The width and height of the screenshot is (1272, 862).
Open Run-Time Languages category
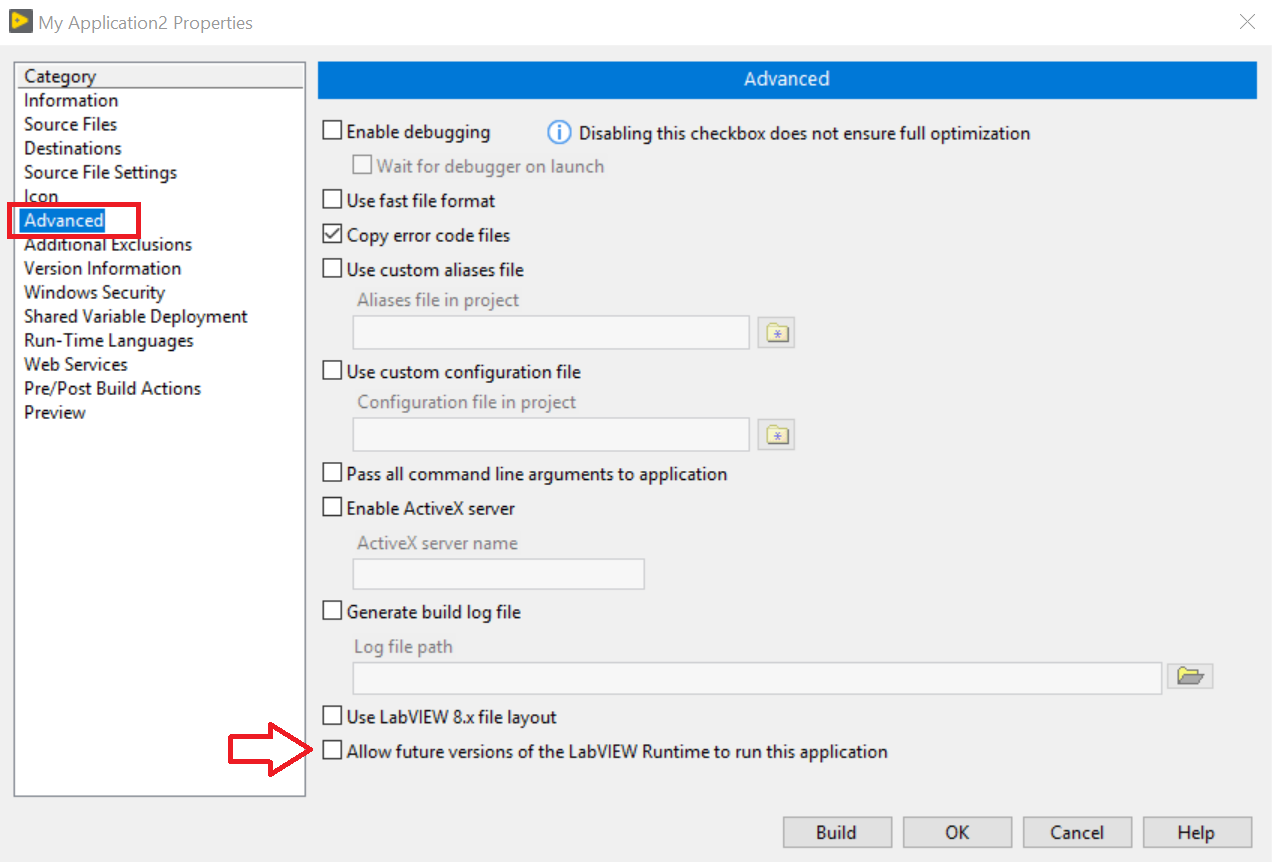pos(109,340)
